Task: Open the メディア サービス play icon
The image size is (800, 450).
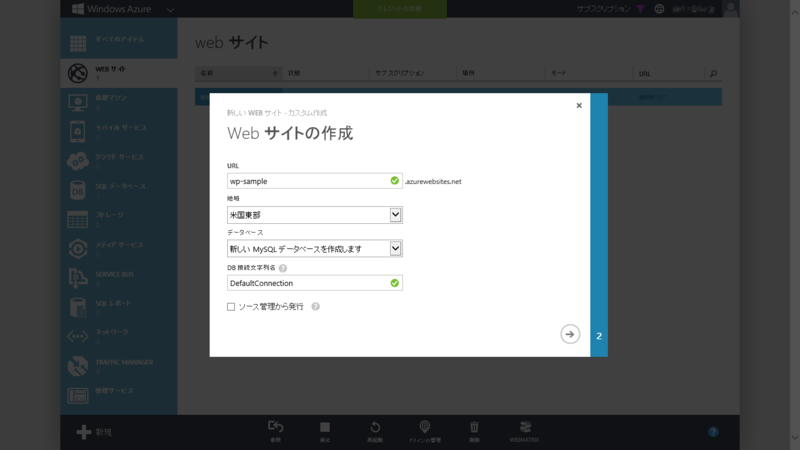Action: pos(78,249)
